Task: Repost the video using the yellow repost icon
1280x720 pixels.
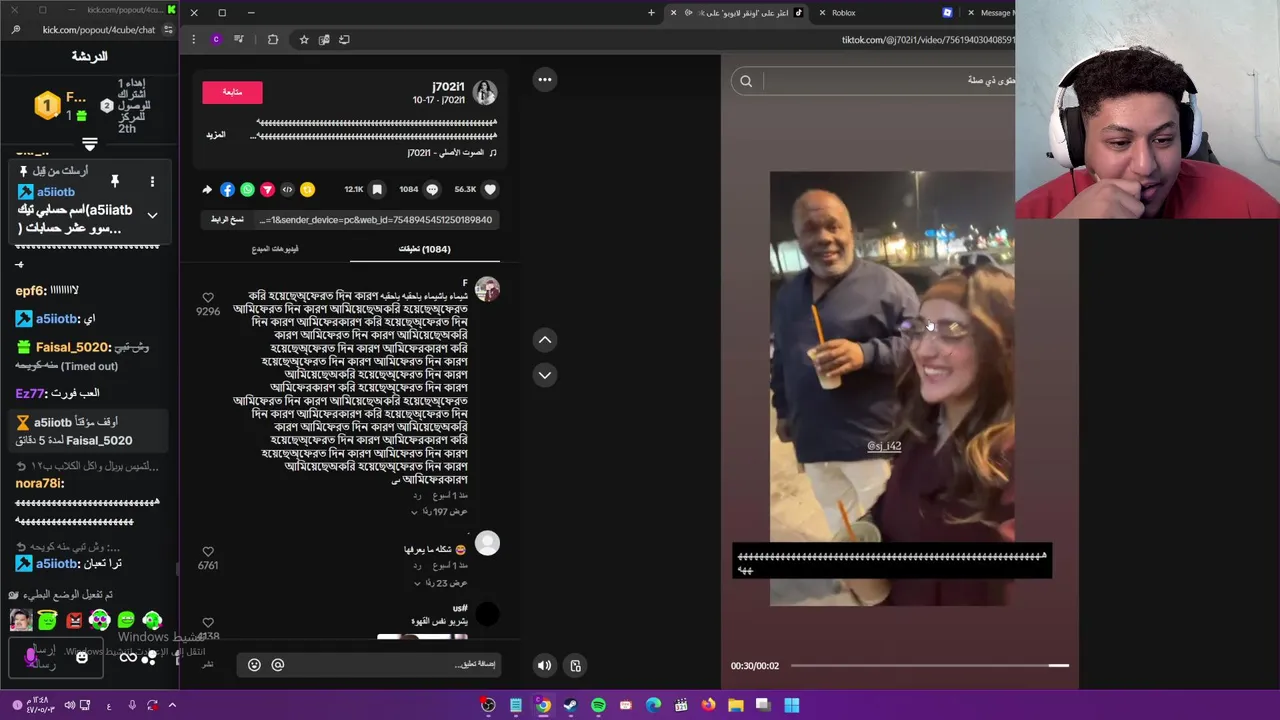Action: (307, 189)
